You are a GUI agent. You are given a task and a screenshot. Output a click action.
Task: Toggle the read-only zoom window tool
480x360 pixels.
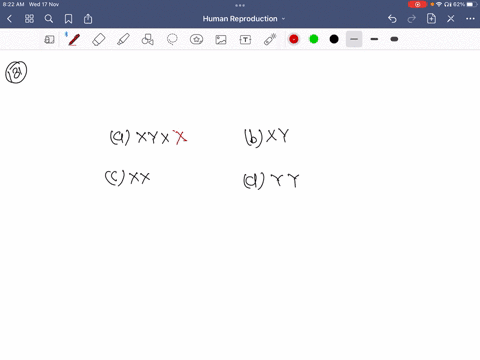(x=49, y=40)
